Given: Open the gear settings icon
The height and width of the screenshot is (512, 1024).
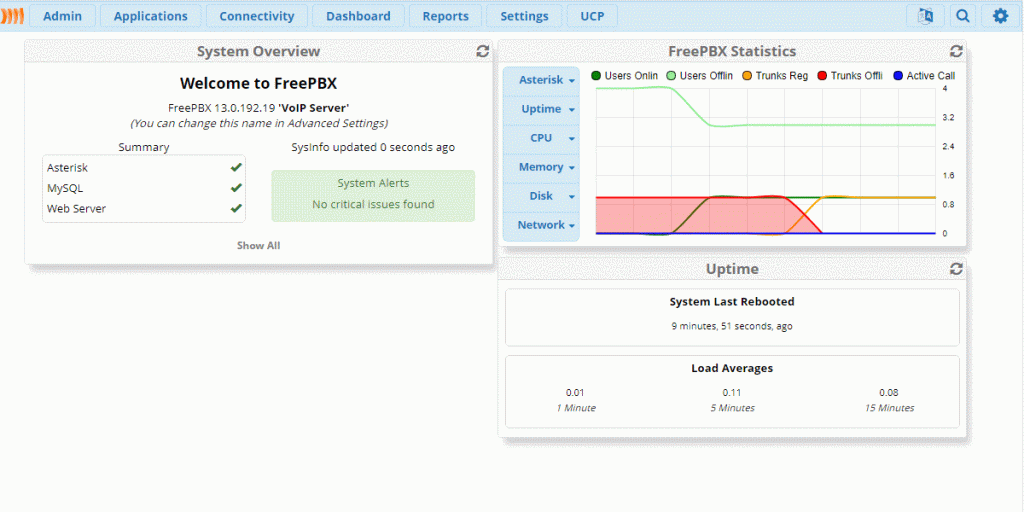Looking at the screenshot, I should point(1000,16).
